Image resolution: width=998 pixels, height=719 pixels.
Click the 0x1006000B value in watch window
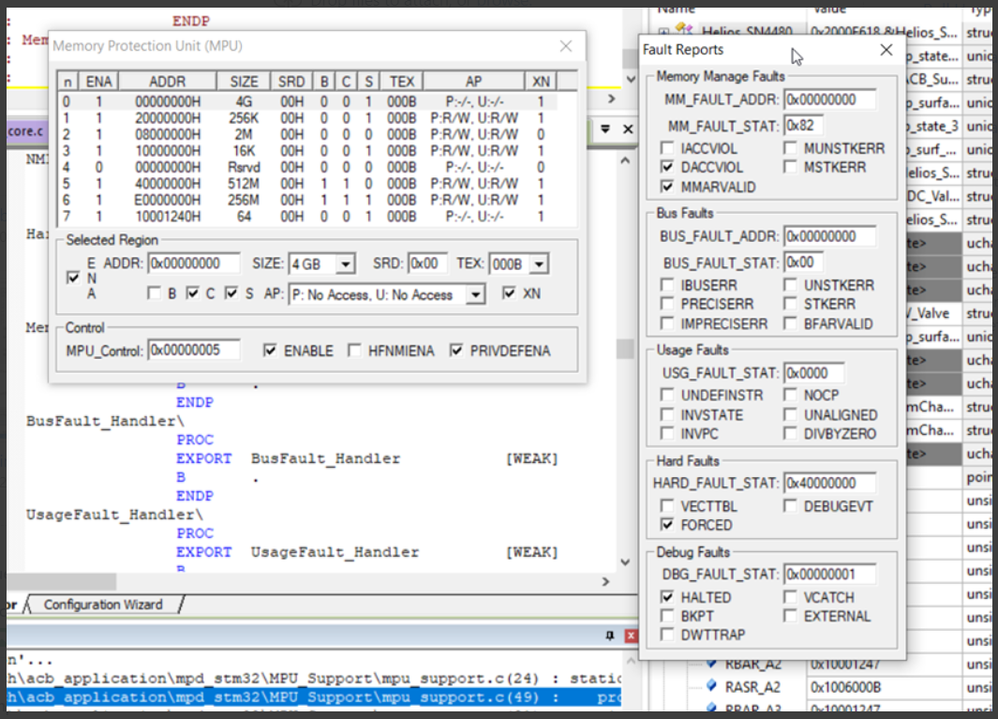tap(845, 687)
